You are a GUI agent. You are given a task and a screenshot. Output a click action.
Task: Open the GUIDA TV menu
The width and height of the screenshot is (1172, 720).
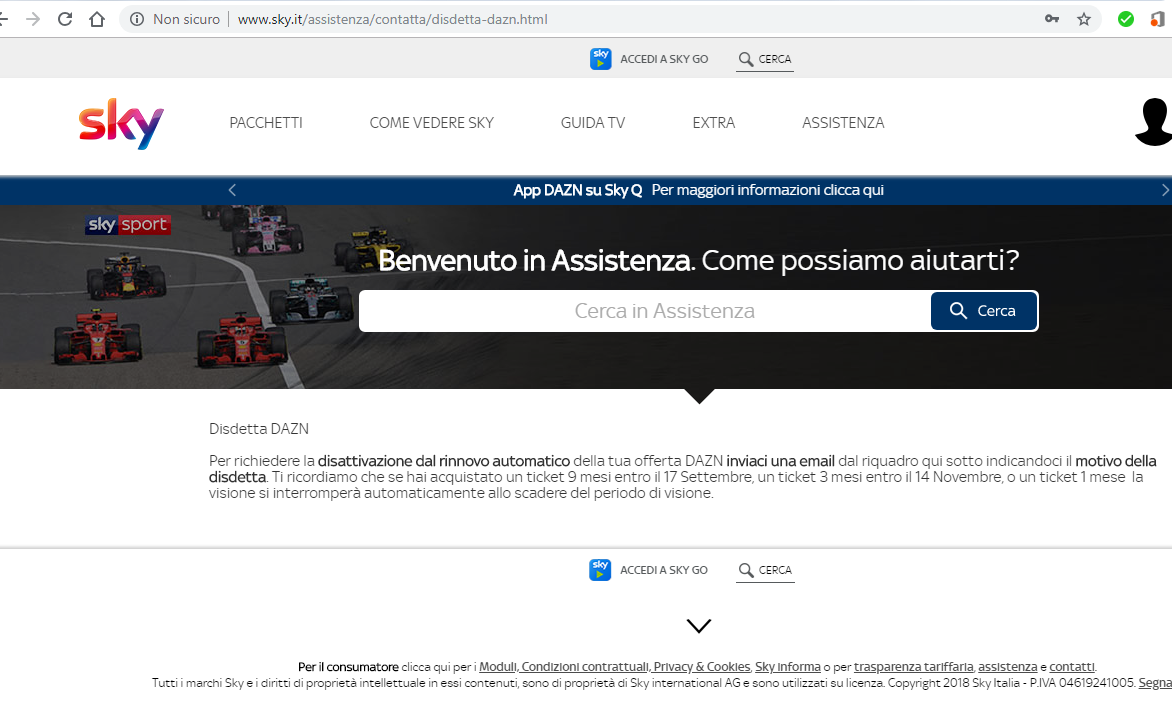[593, 123]
